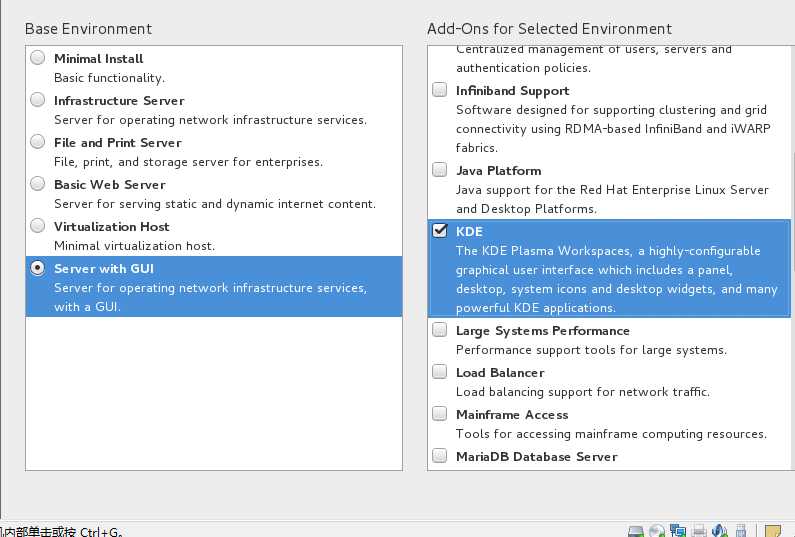Enable Large Systems Performance add-on
The width and height of the screenshot is (795, 537).
[440, 330]
